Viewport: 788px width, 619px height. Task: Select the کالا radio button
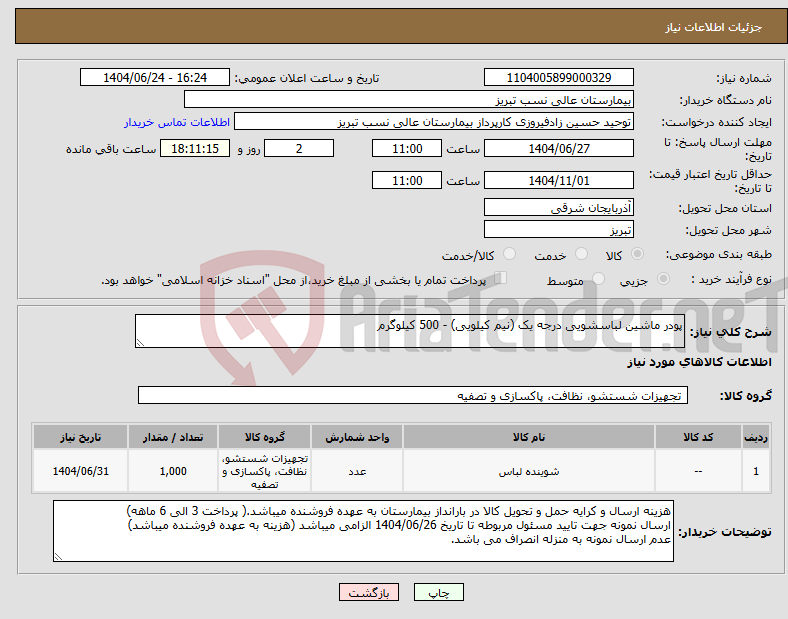pyautogui.click(x=637, y=254)
